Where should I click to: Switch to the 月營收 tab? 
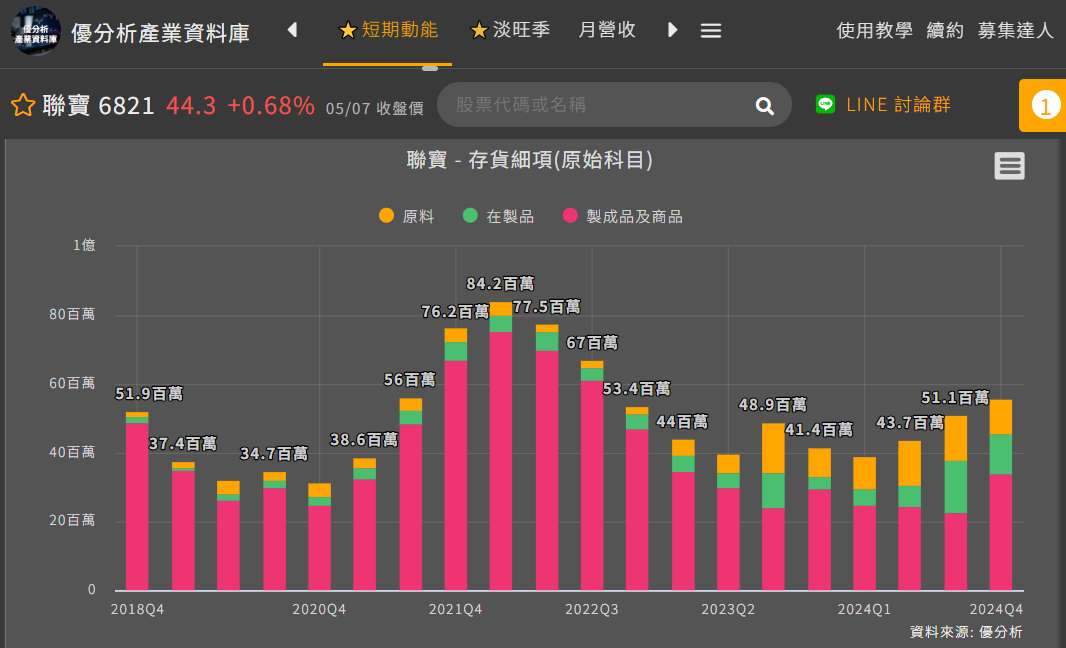click(607, 30)
